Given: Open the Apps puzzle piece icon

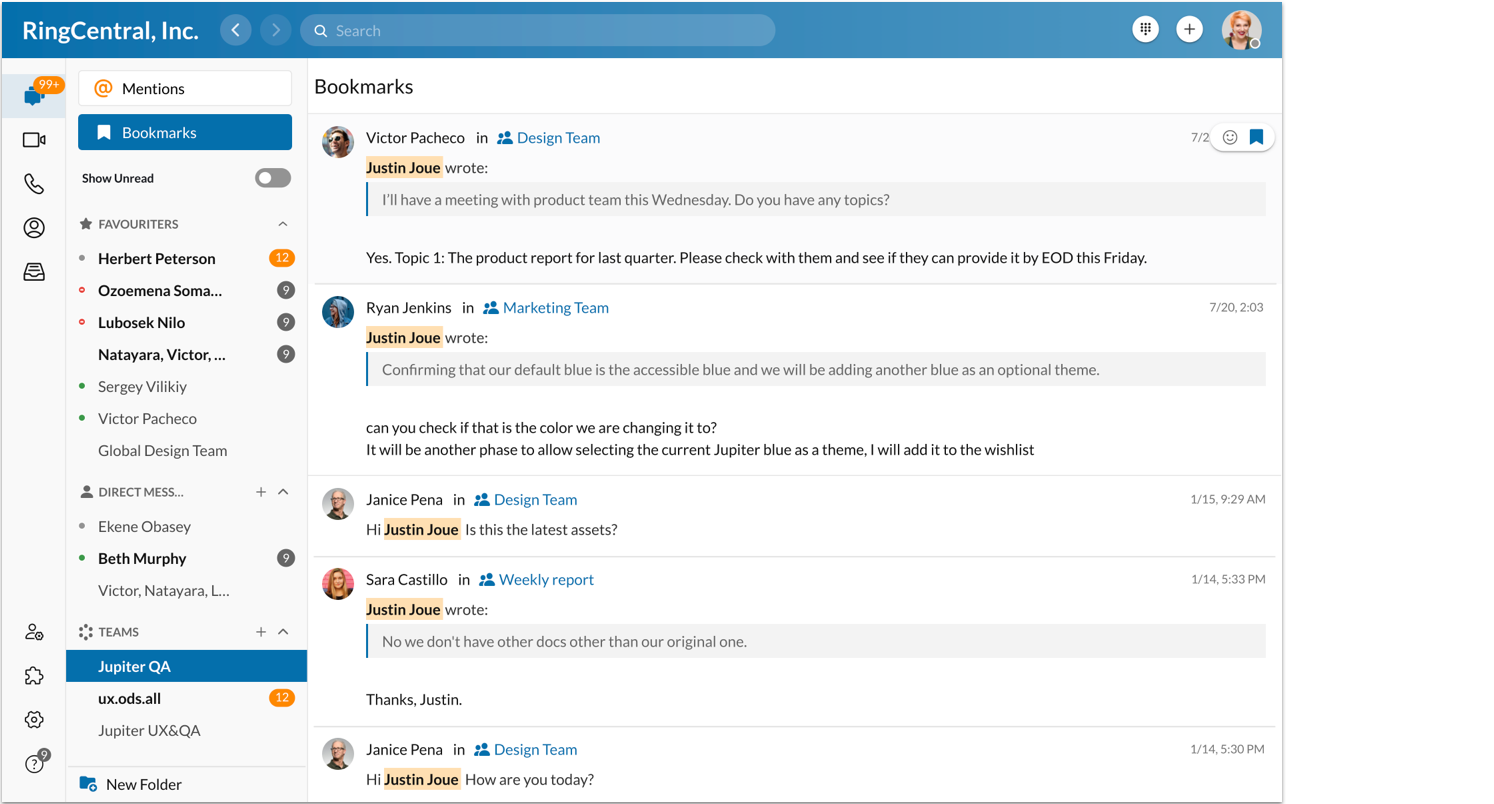Looking at the screenshot, I should point(34,676).
